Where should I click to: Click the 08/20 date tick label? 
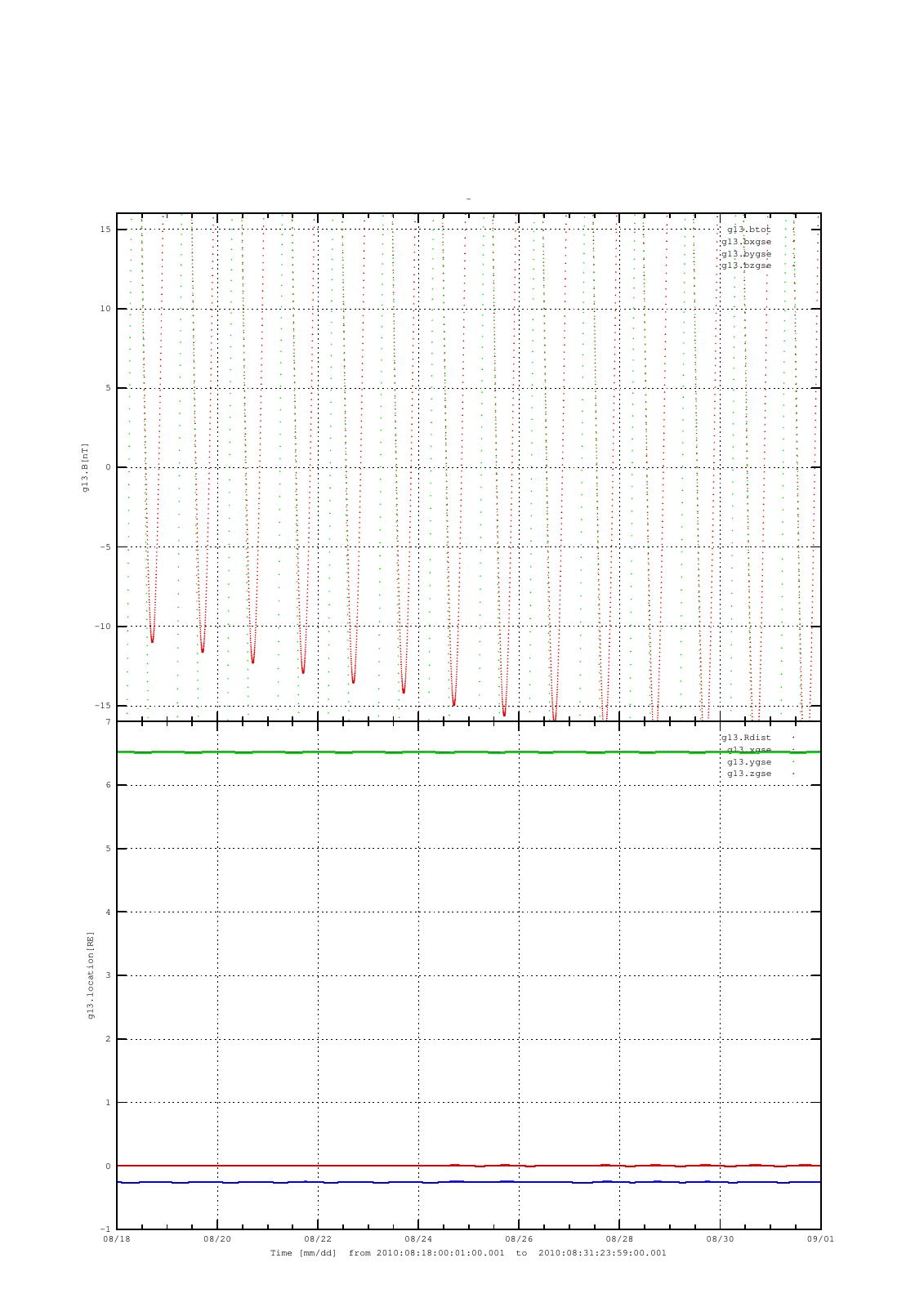coord(217,1238)
